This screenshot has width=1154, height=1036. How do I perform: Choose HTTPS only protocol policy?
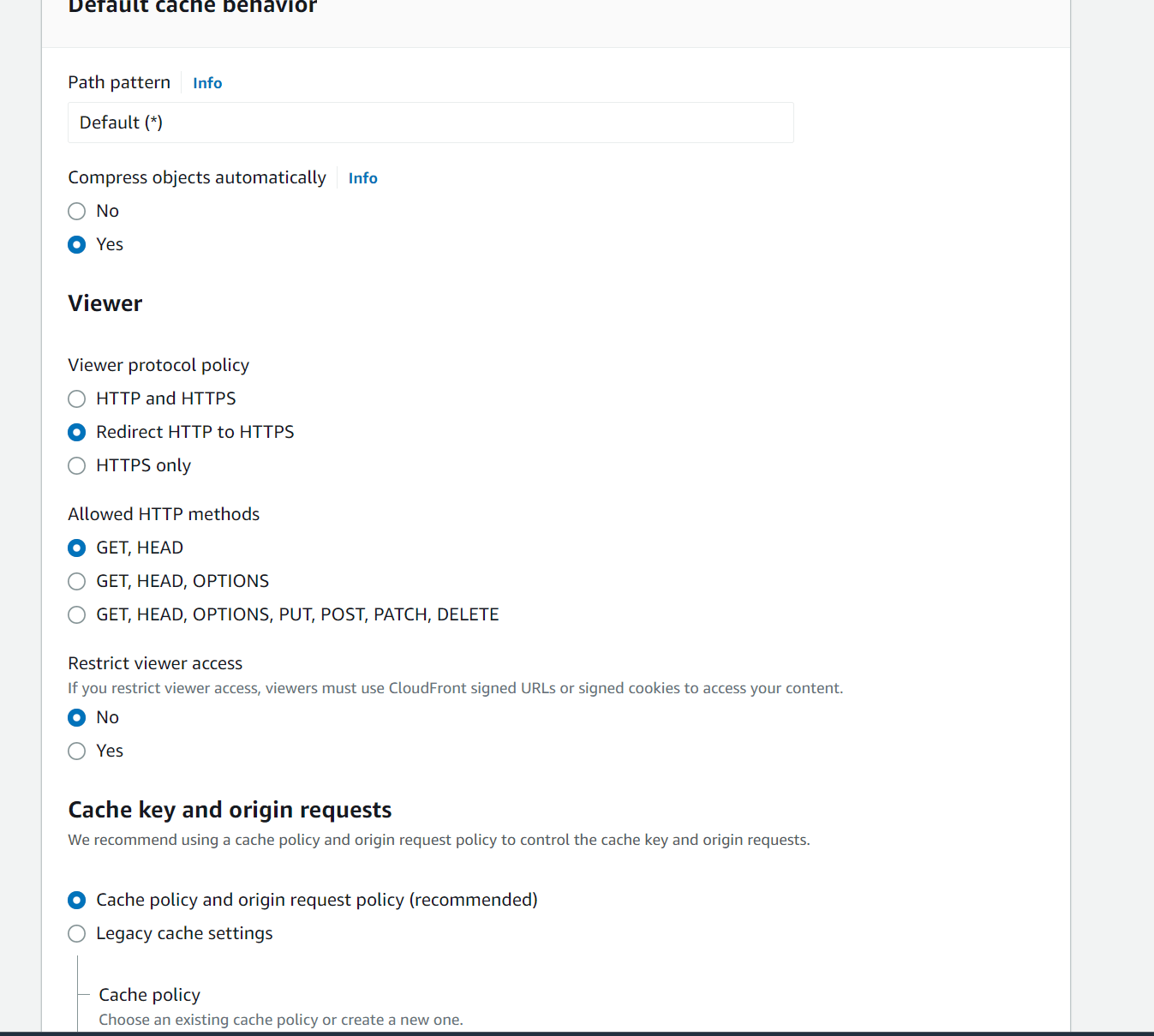click(76, 465)
